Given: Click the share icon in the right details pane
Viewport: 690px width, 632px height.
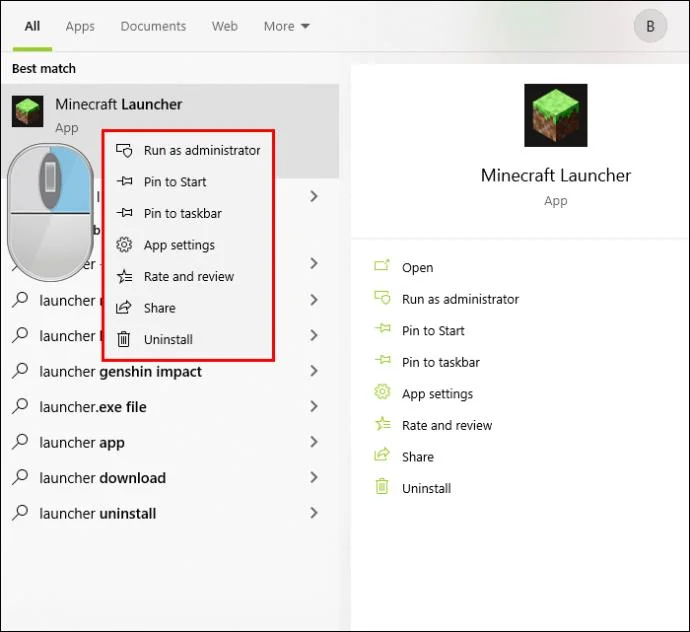Looking at the screenshot, I should pos(382,455).
